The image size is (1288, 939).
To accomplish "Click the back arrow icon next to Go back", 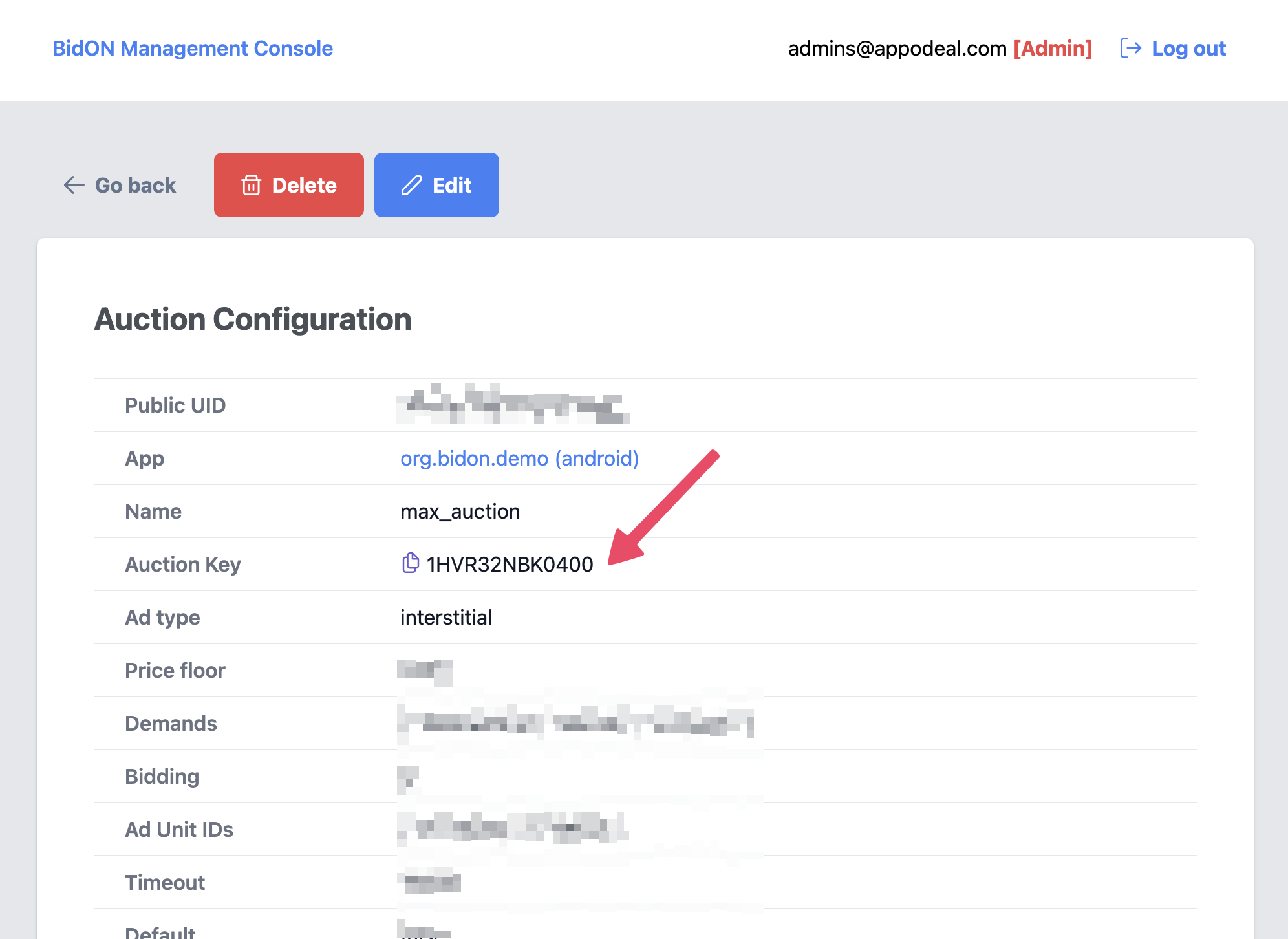I will (x=74, y=185).
